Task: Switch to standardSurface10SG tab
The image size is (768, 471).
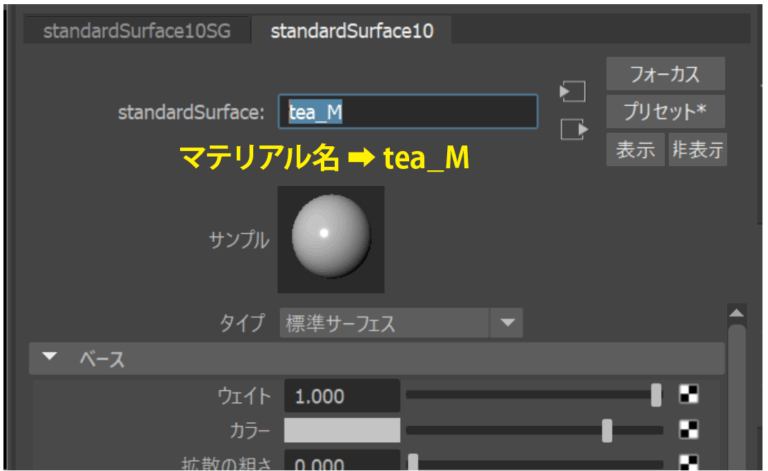Action: tap(136, 31)
